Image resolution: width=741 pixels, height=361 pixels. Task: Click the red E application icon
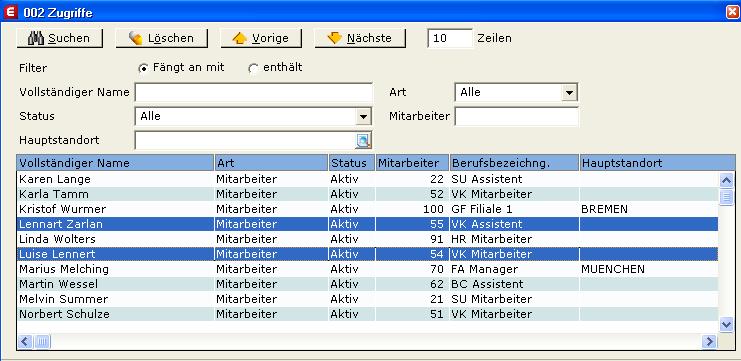[10, 12]
